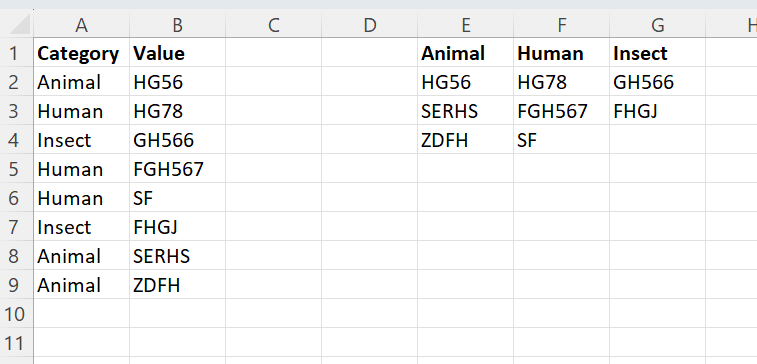Select column B header
This screenshot has height=364, width=757.
177,25
